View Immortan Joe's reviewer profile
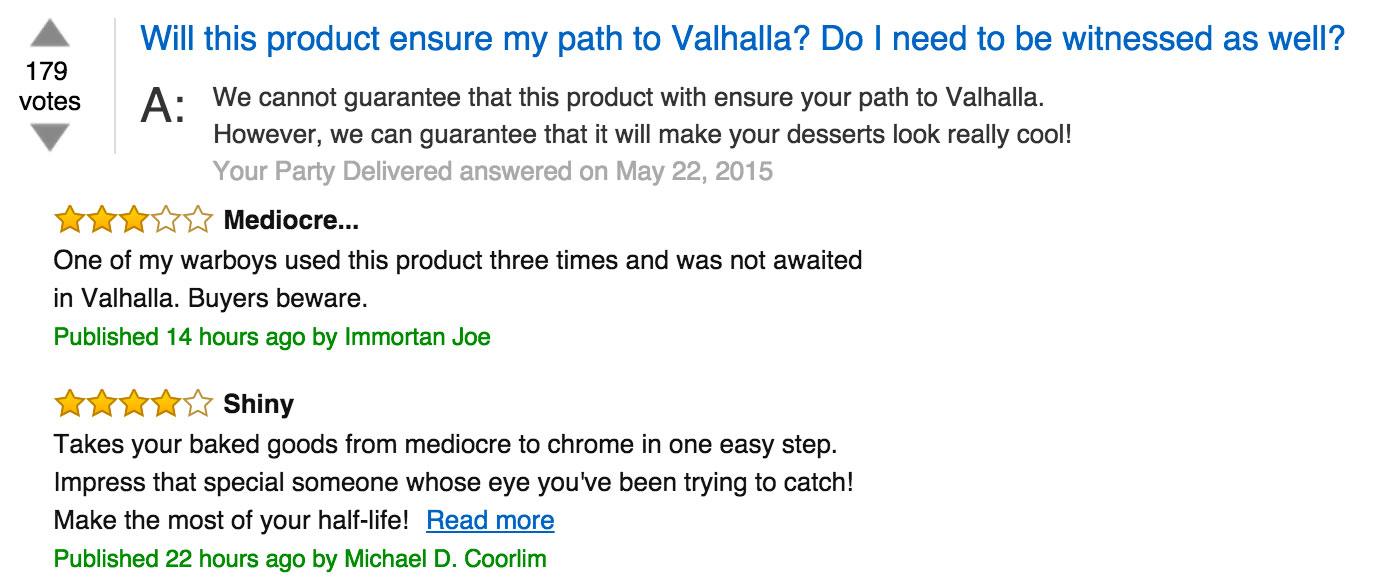1376x582 pixels. coord(417,337)
